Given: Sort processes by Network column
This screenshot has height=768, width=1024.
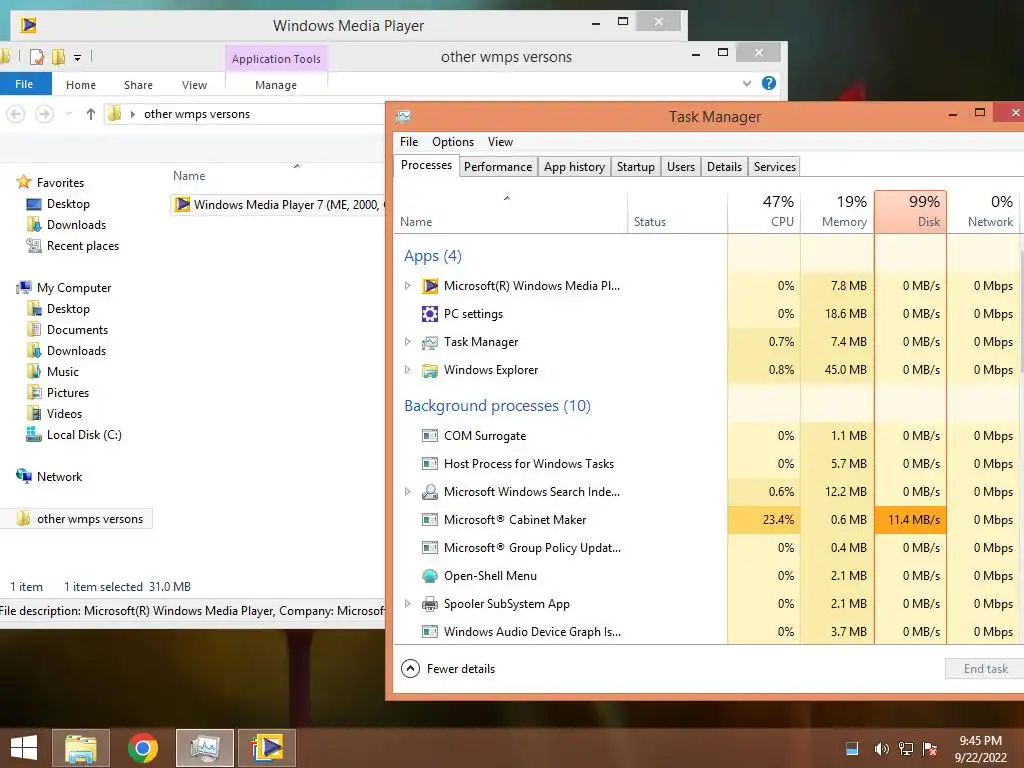Looking at the screenshot, I should pyautogui.click(x=984, y=212).
